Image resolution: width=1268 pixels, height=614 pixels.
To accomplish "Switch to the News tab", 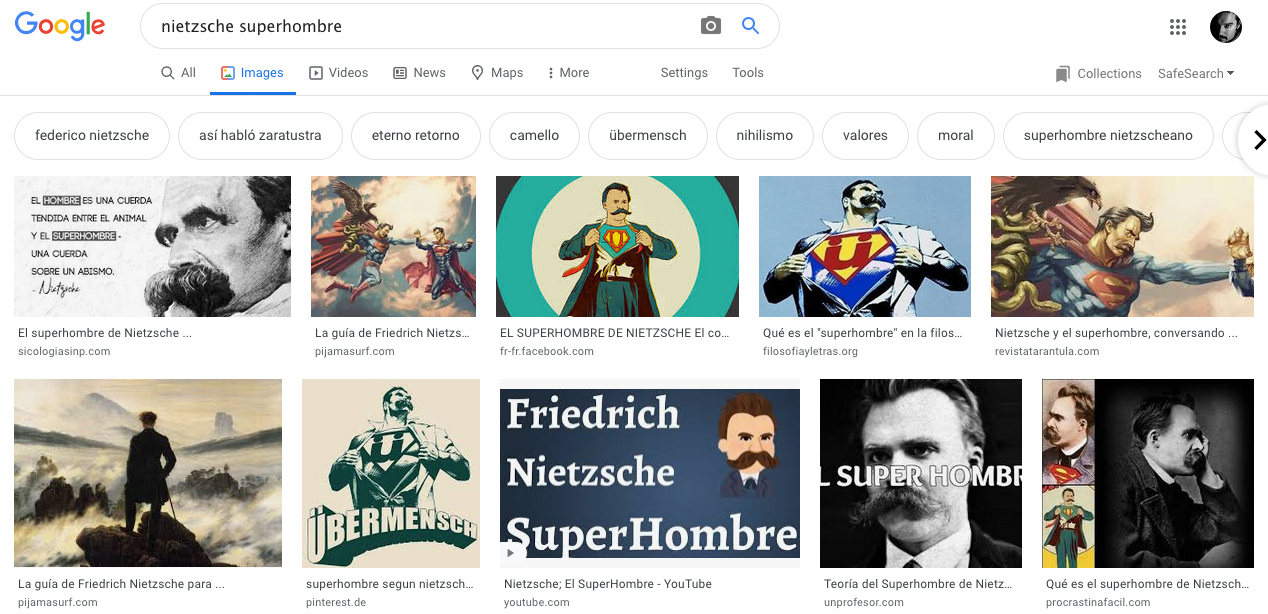I will coord(419,73).
